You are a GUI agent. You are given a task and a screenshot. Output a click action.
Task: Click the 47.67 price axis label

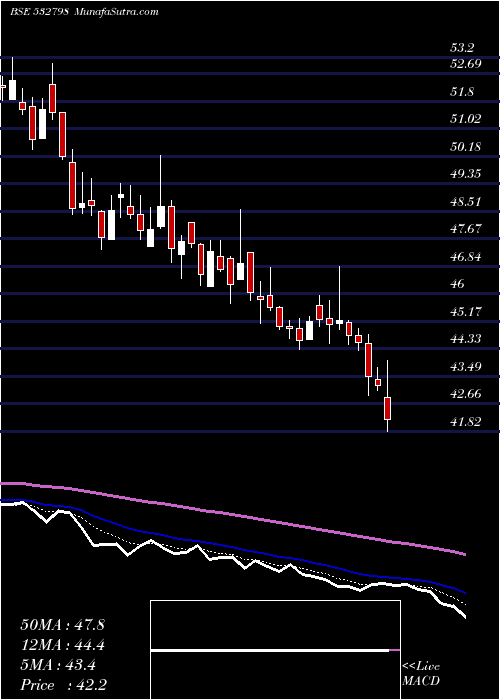[x=466, y=229]
